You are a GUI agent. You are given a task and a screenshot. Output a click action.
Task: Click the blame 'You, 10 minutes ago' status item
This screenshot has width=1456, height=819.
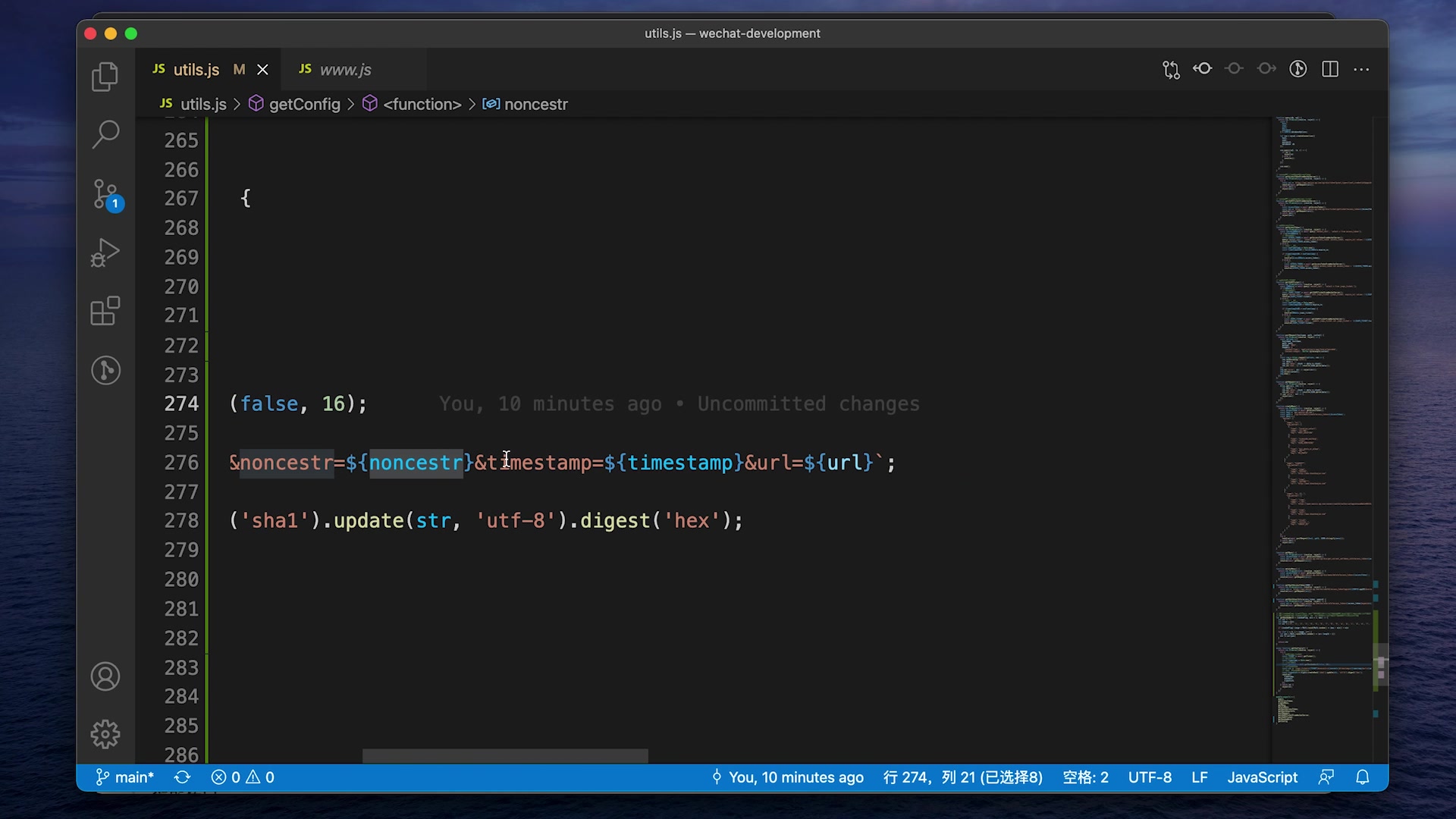(x=788, y=777)
